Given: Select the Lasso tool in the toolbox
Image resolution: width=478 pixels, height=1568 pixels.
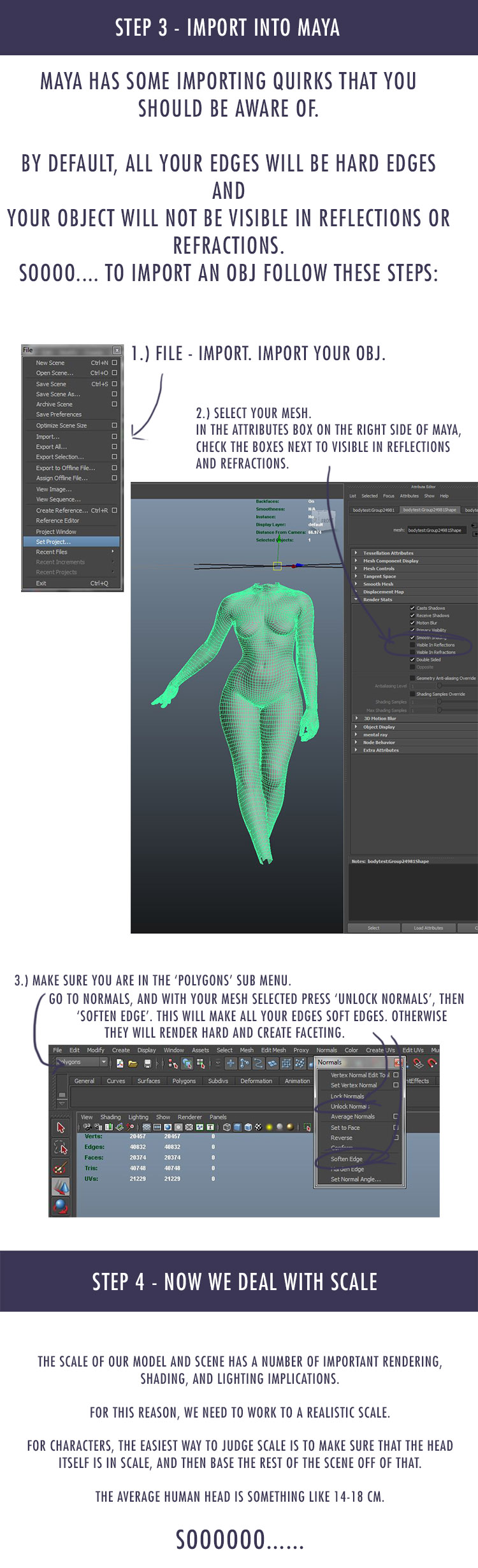Looking at the screenshot, I should (x=61, y=1148).
